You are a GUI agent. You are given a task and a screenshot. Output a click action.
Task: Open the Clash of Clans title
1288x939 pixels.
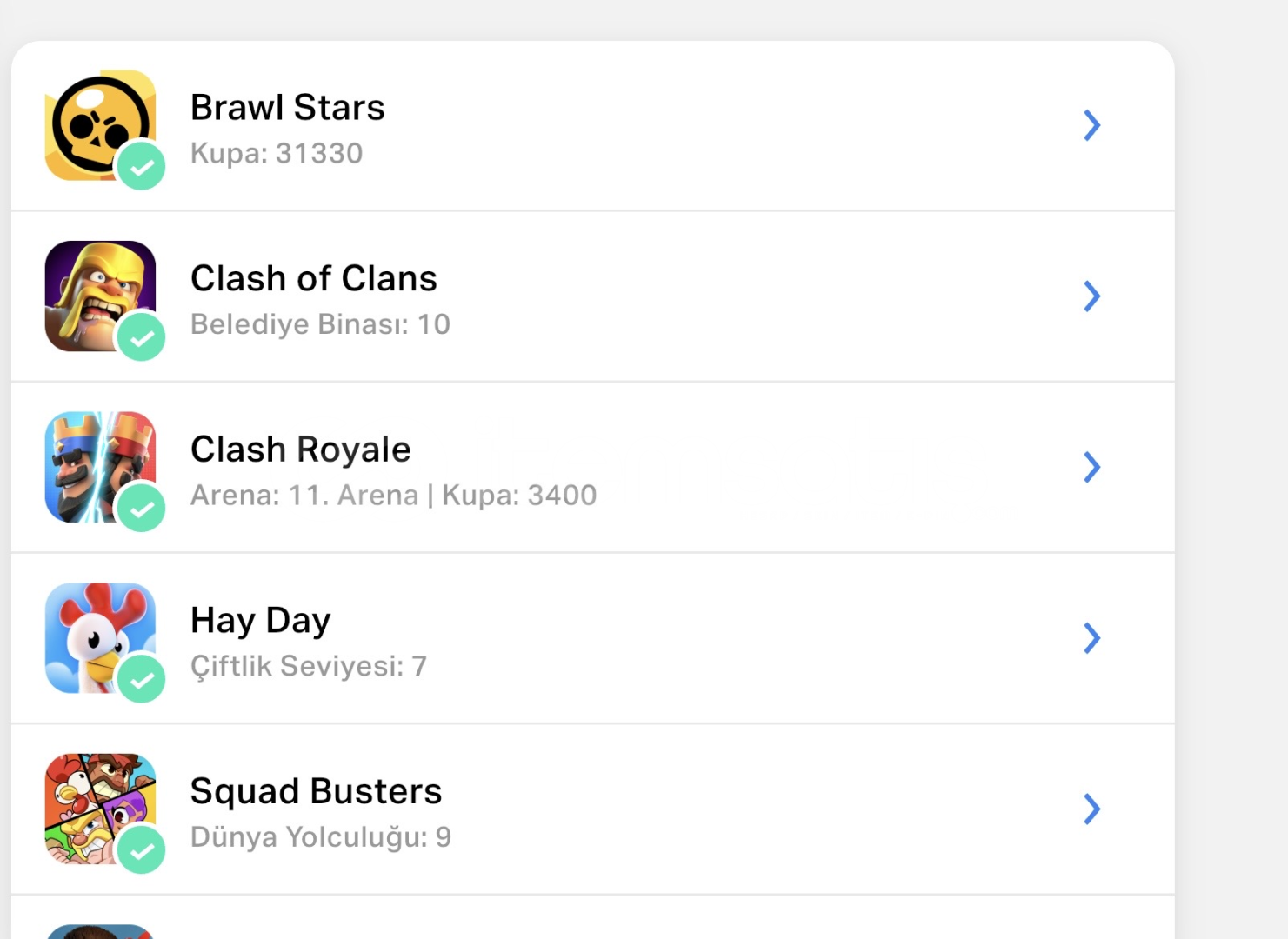(x=313, y=279)
